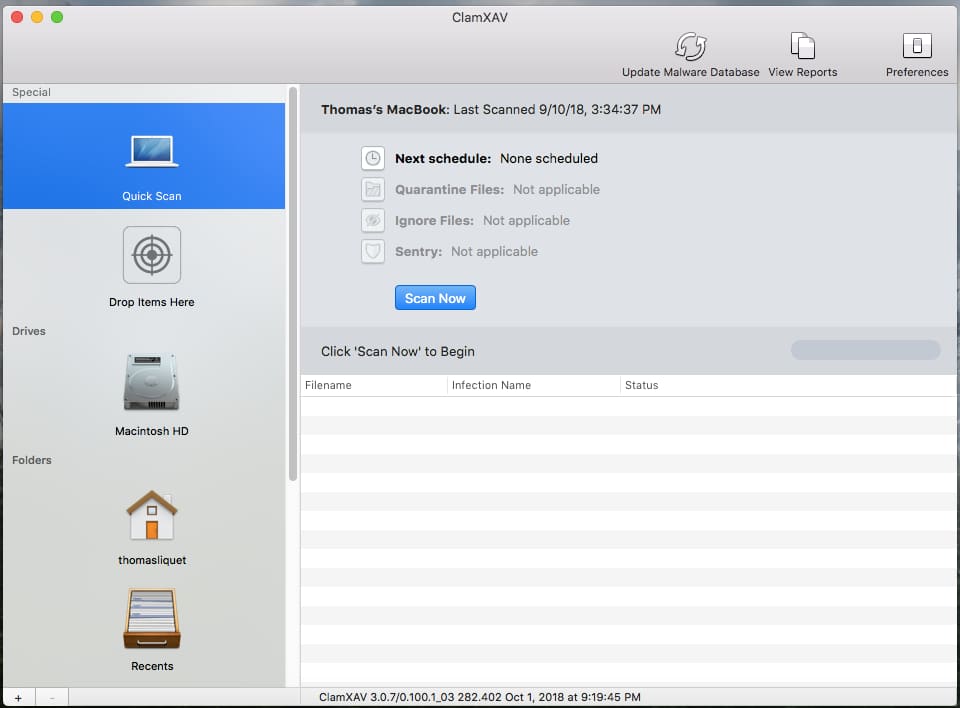Click the "Click 'Scan Now' to Begin" message
Viewport: 960px width, 708px height.
tap(398, 352)
